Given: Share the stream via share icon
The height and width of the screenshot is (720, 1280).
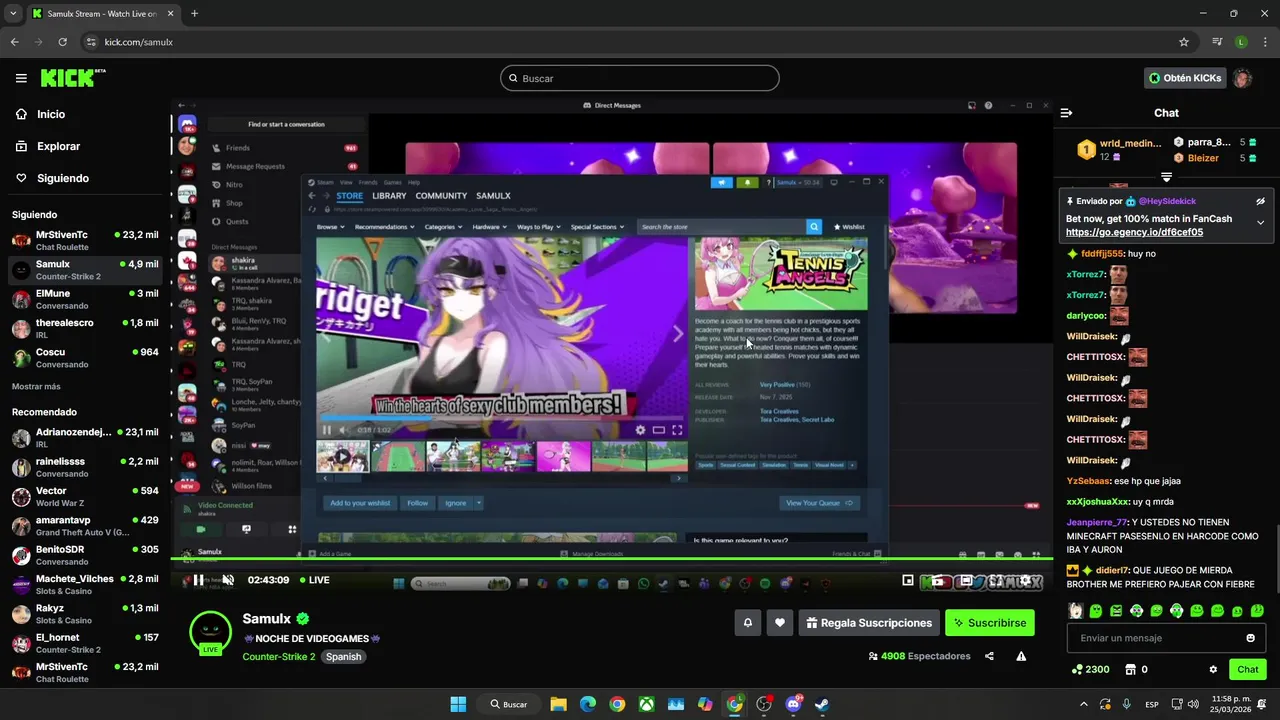Looking at the screenshot, I should pyautogui.click(x=989, y=656).
